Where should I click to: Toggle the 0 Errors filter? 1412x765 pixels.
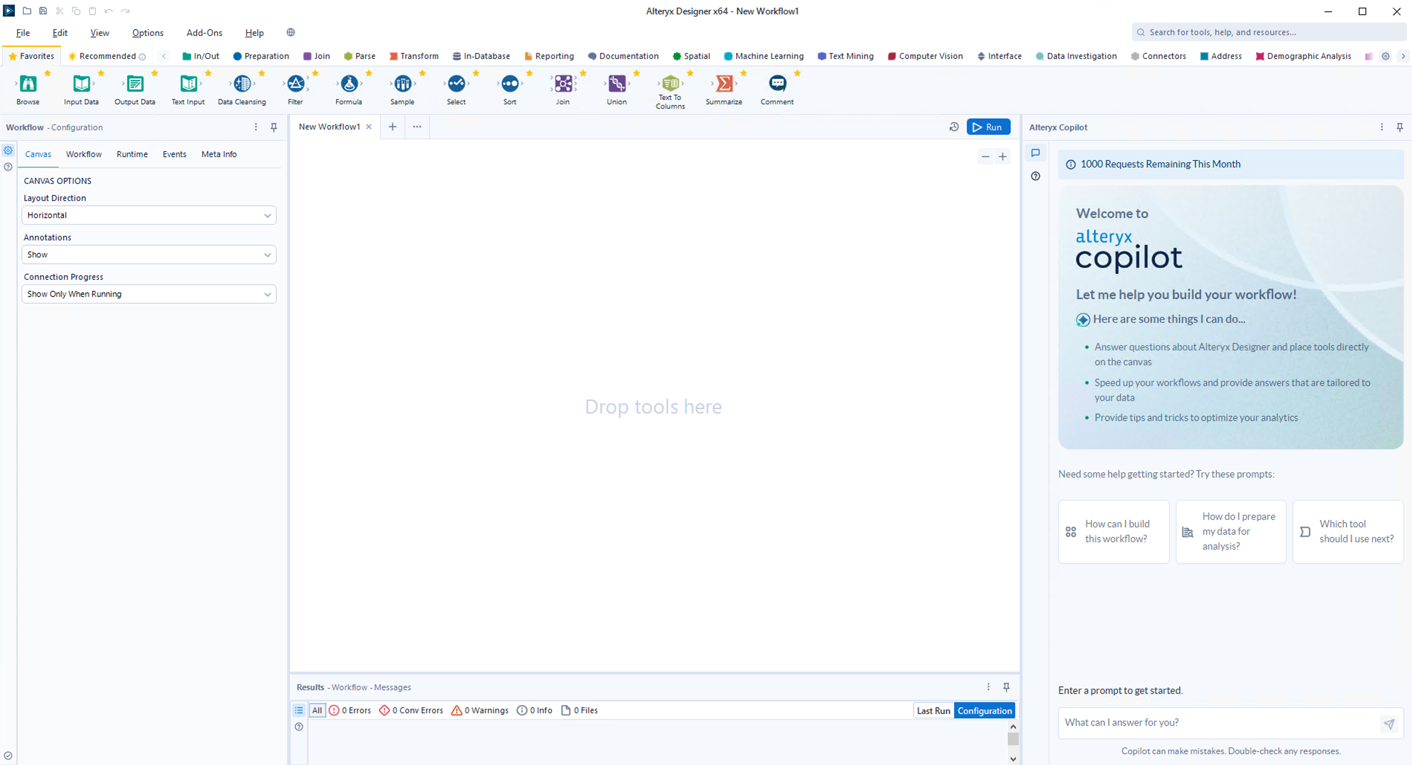coord(350,710)
